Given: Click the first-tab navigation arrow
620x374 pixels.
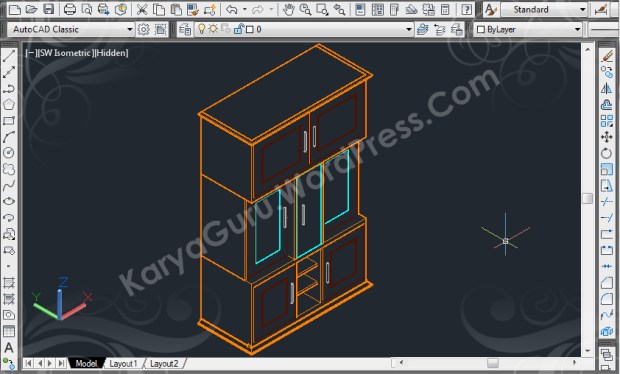Looking at the screenshot, I should (28, 363).
